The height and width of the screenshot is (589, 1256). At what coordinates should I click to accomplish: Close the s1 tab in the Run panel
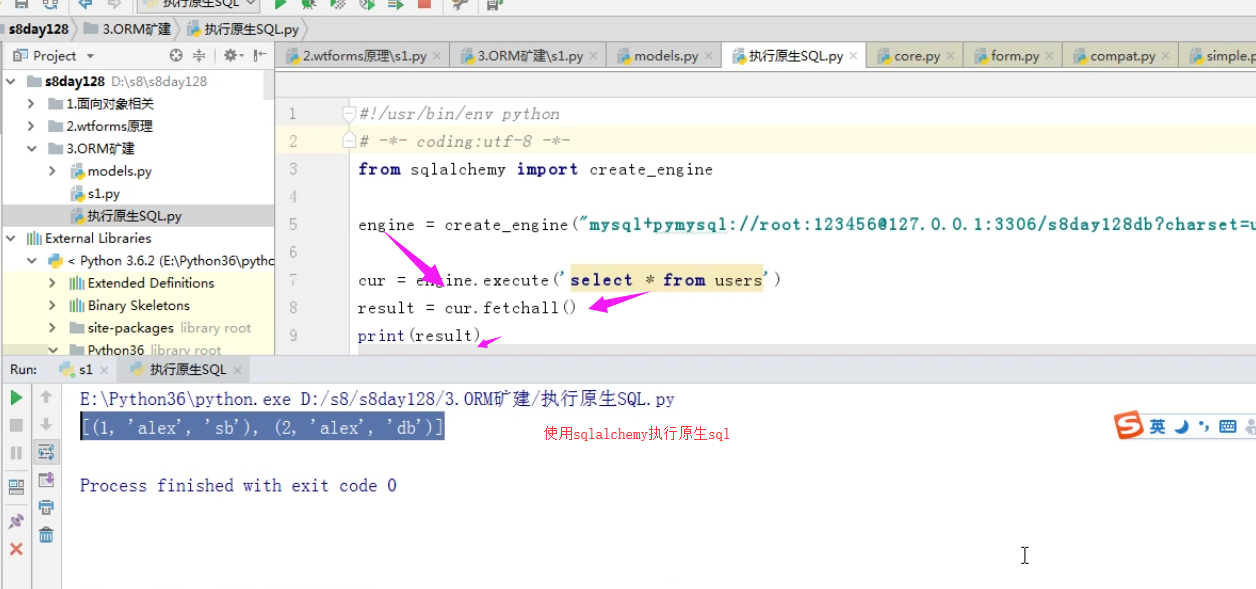(x=104, y=371)
